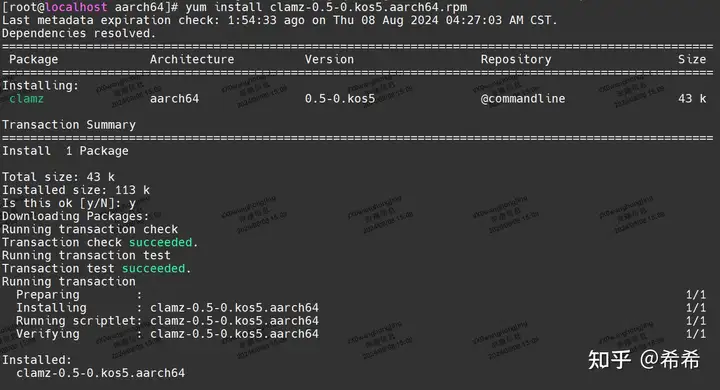This screenshot has height=390, width=720.
Task: Select the root@localhost prompt text
Action: click(x=58, y=7)
